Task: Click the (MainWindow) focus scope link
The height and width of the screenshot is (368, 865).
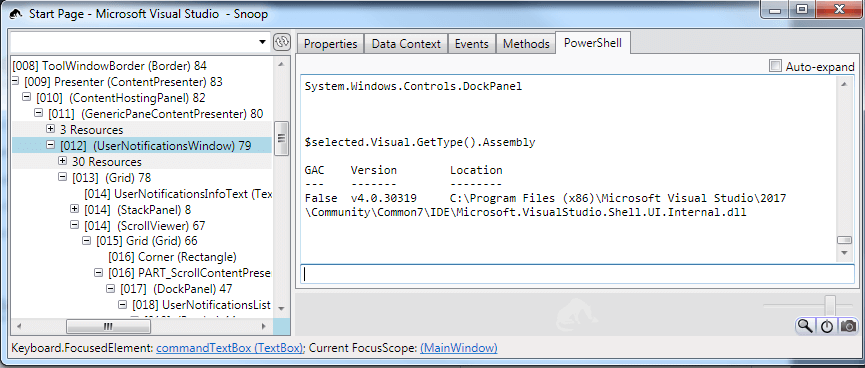Action: [x=458, y=348]
